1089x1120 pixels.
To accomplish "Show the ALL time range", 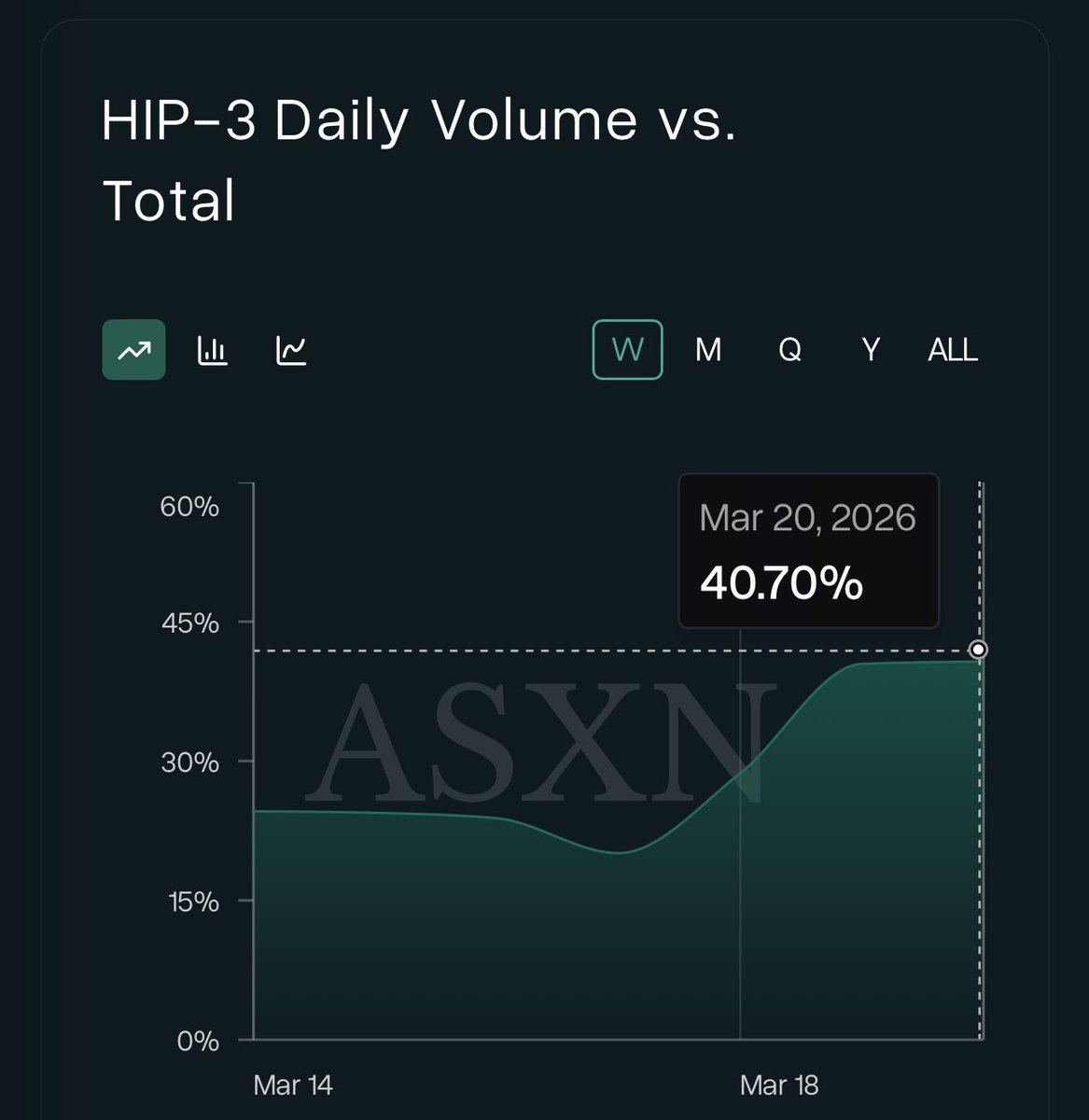I will point(953,350).
